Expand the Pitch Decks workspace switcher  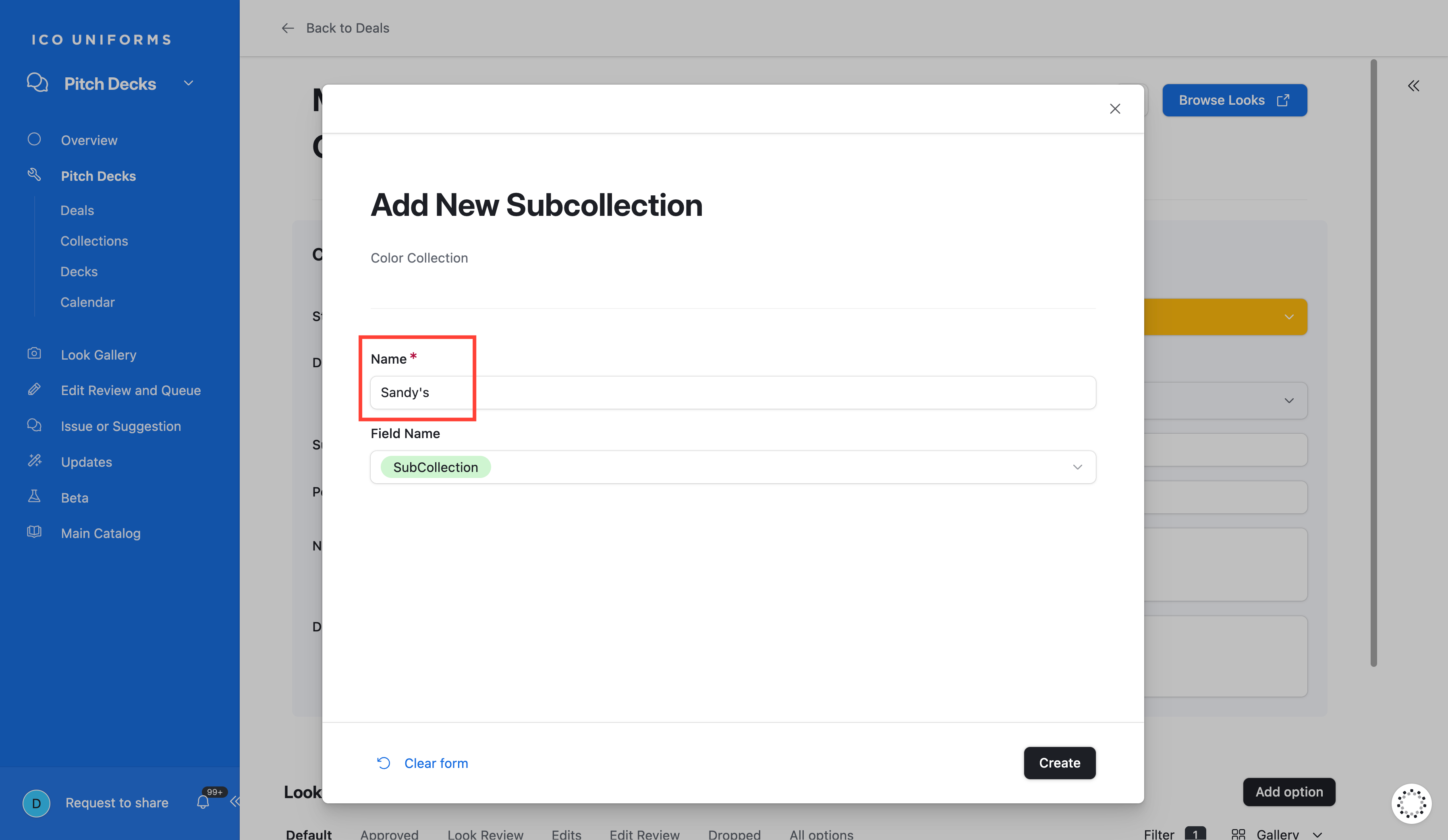(x=189, y=83)
